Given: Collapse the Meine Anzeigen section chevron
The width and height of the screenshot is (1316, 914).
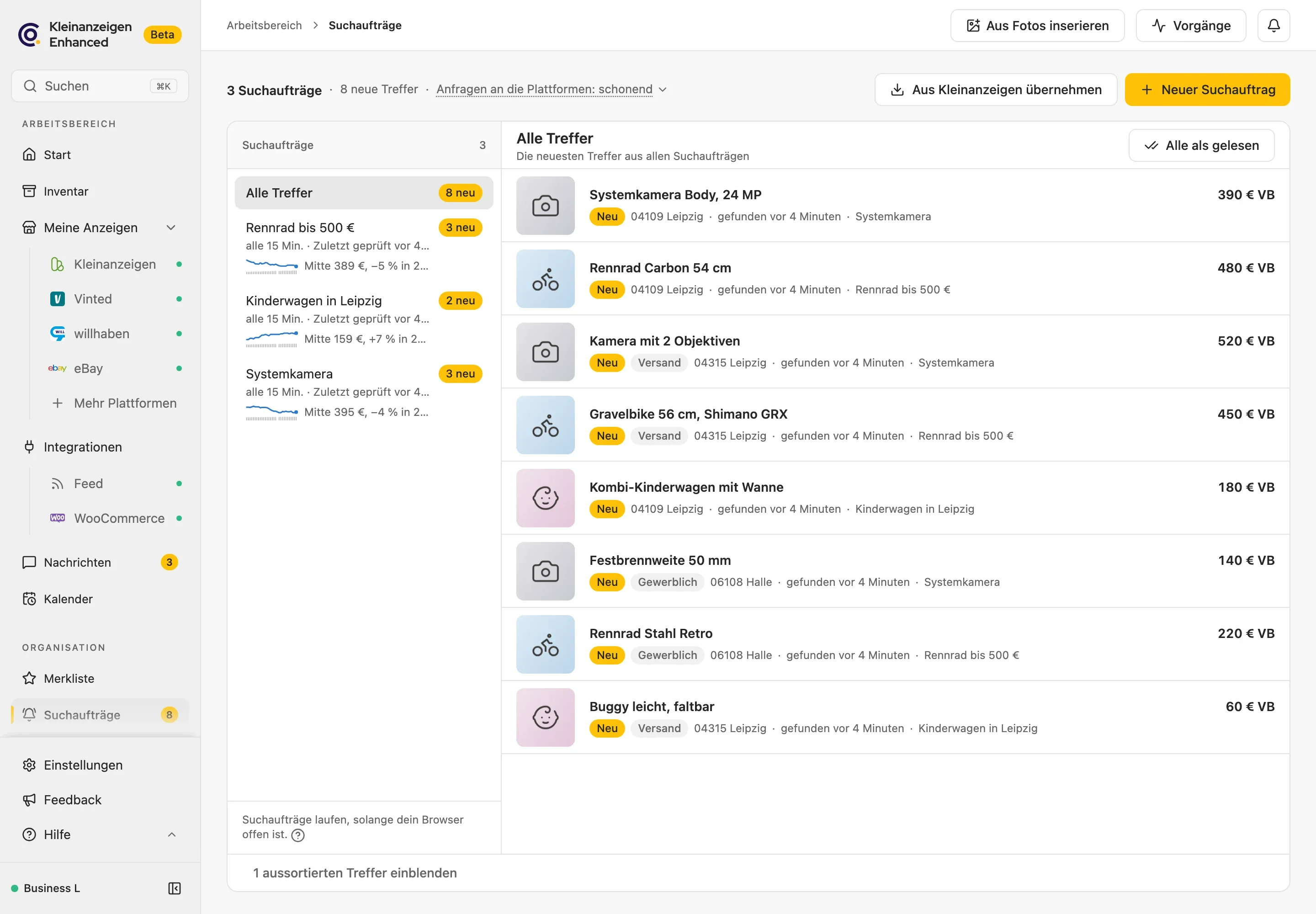Looking at the screenshot, I should [170, 228].
